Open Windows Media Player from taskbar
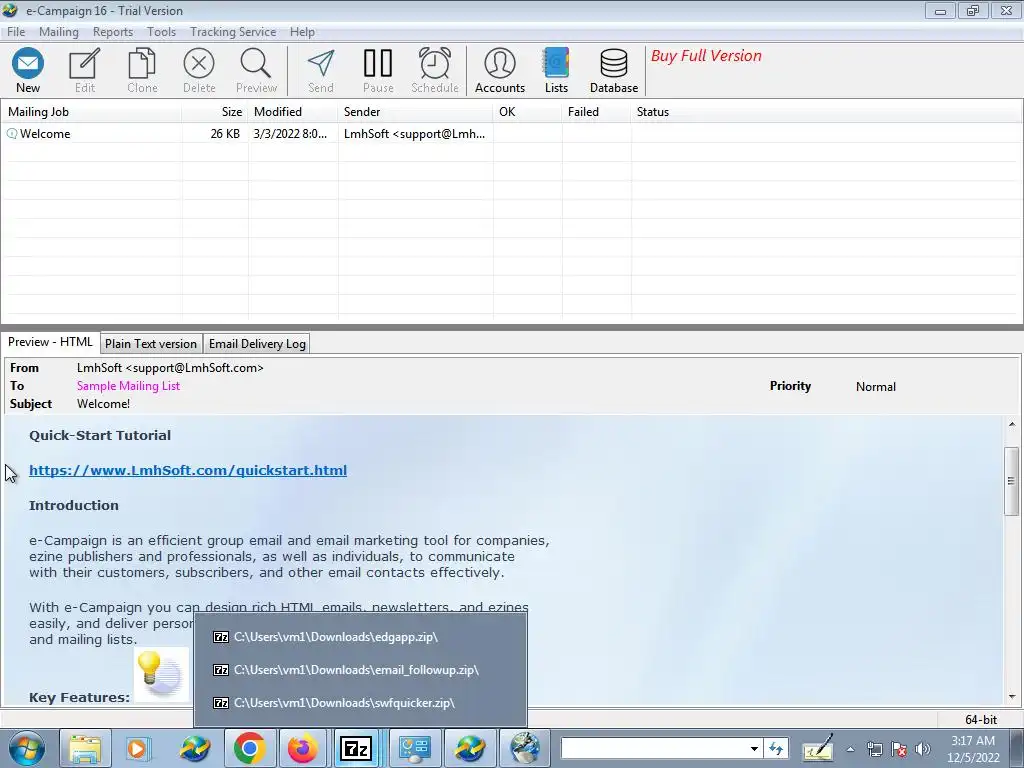 [138, 748]
